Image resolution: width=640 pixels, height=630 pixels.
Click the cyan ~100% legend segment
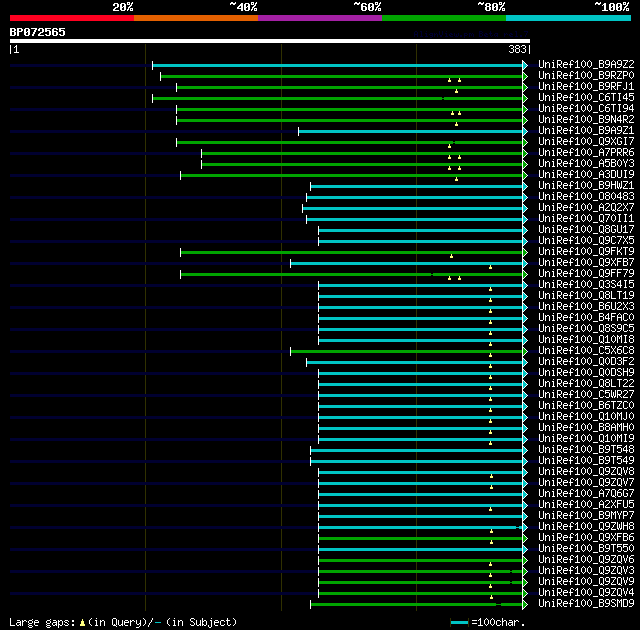tap(569, 18)
